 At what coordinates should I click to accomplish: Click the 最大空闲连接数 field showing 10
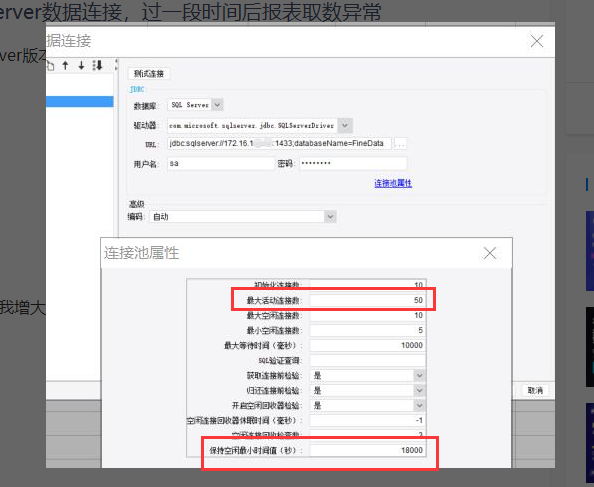[367, 315]
